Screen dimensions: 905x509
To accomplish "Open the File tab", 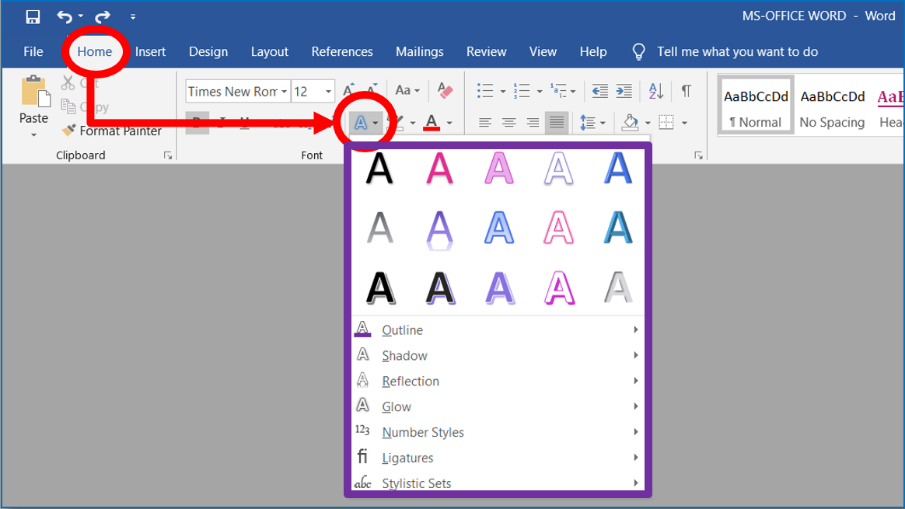I will (33, 51).
